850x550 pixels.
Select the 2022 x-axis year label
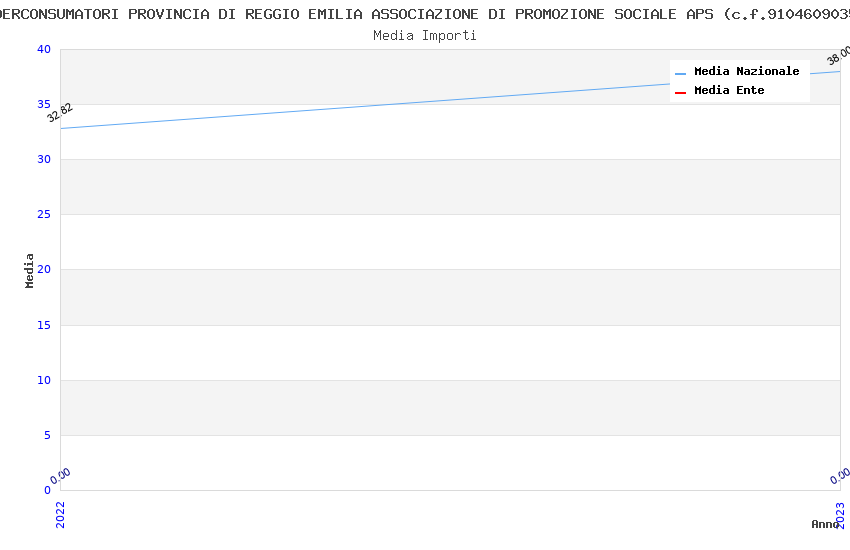tap(60, 514)
